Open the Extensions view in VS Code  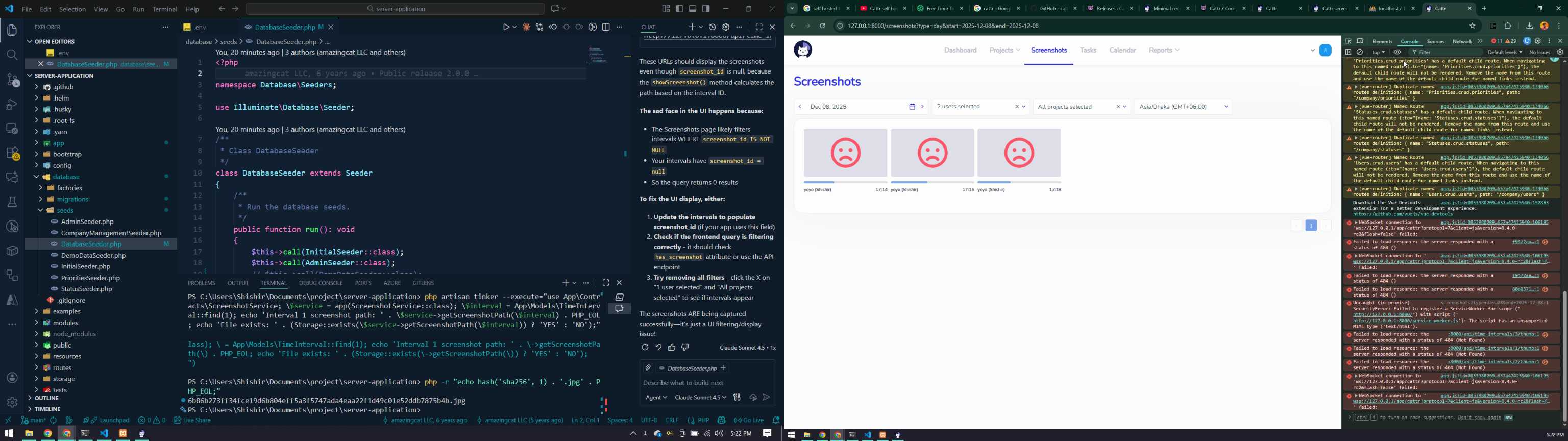[x=12, y=153]
